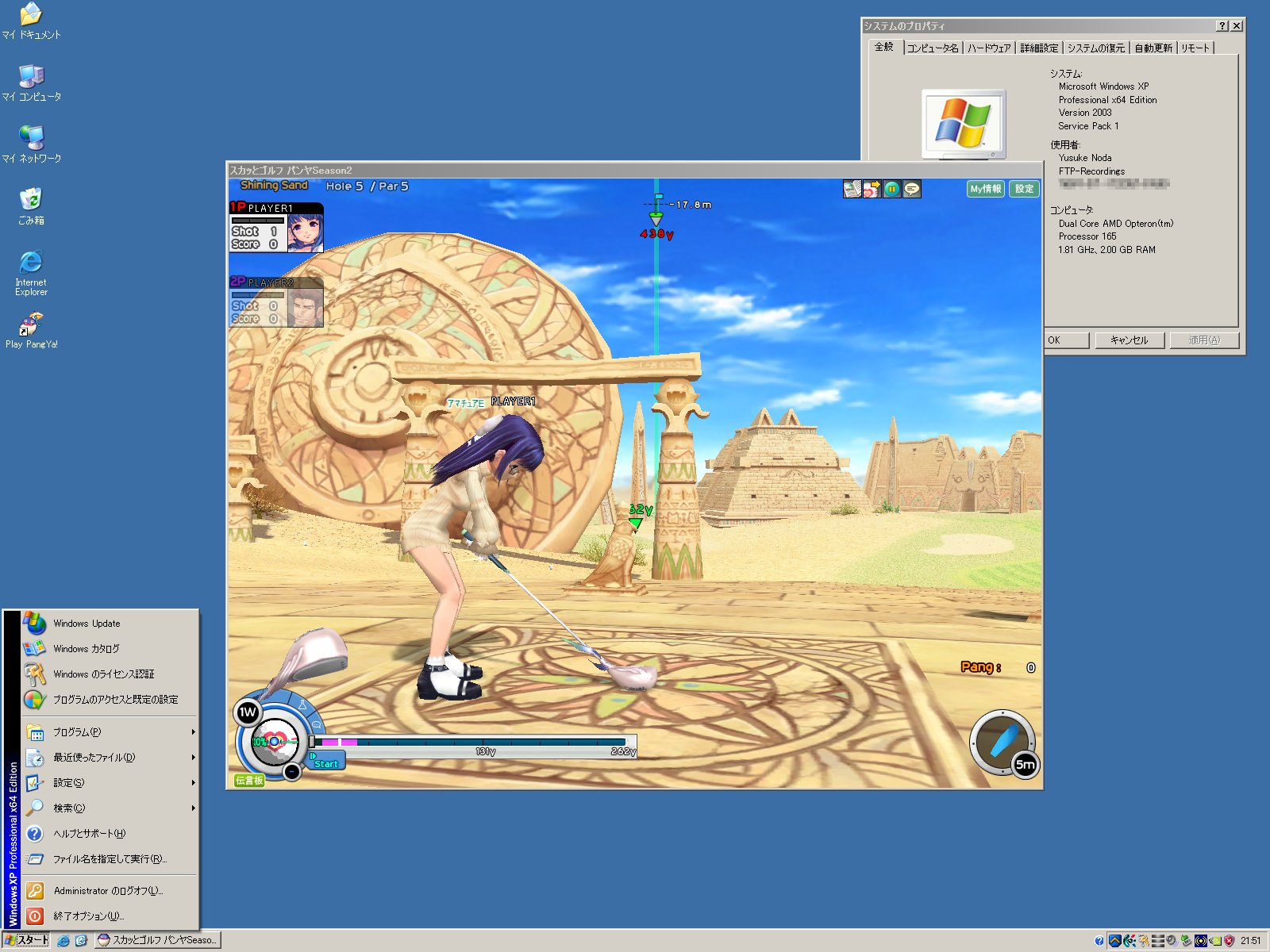Select Windows のライセンス認証 menu entry
Screen dimensions: 1270x952
click(x=110, y=674)
